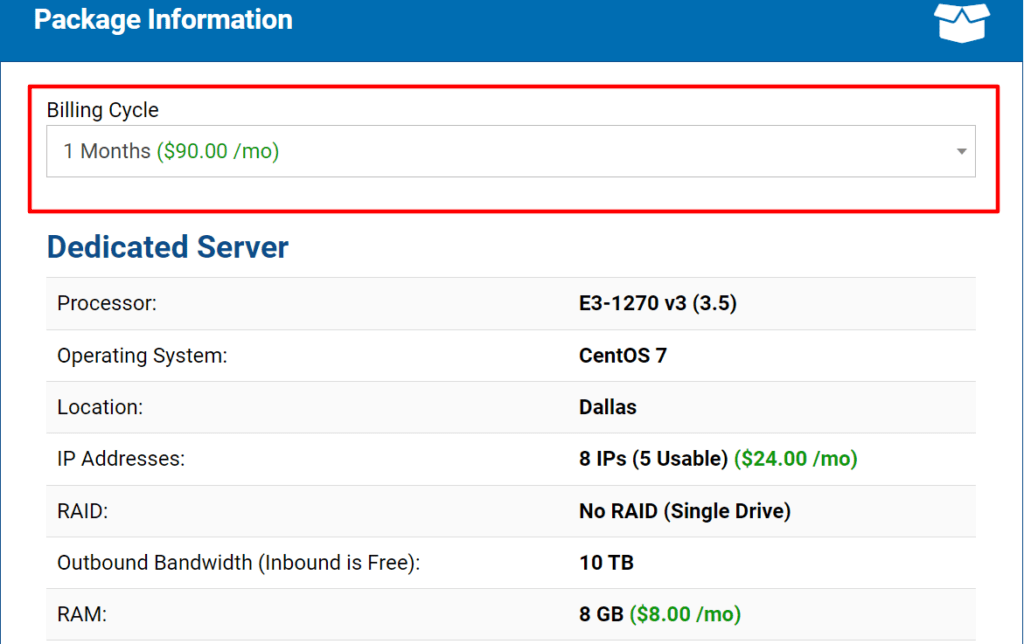Screen dimensions: 1024x644
Task: Select the Processor row label
Action: click(107, 303)
